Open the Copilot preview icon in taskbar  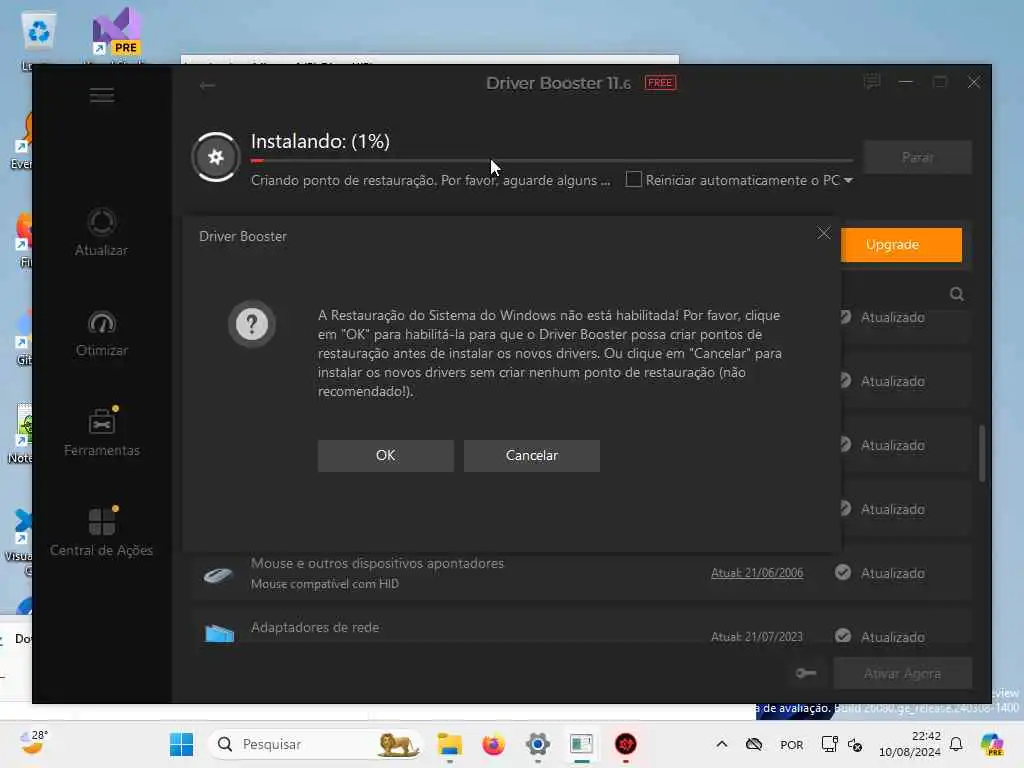pyautogui.click(x=992, y=744)
